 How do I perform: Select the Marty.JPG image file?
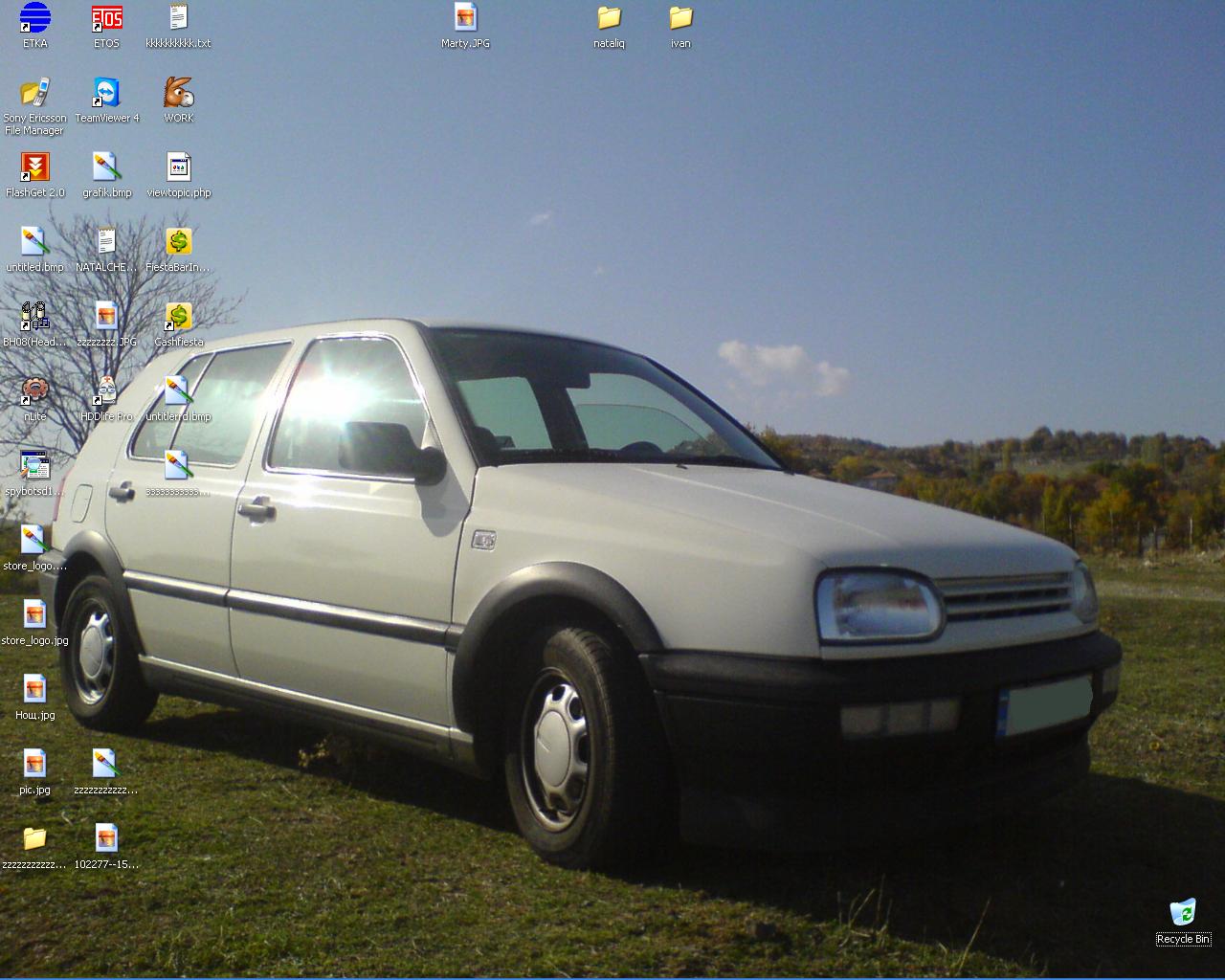465,18
